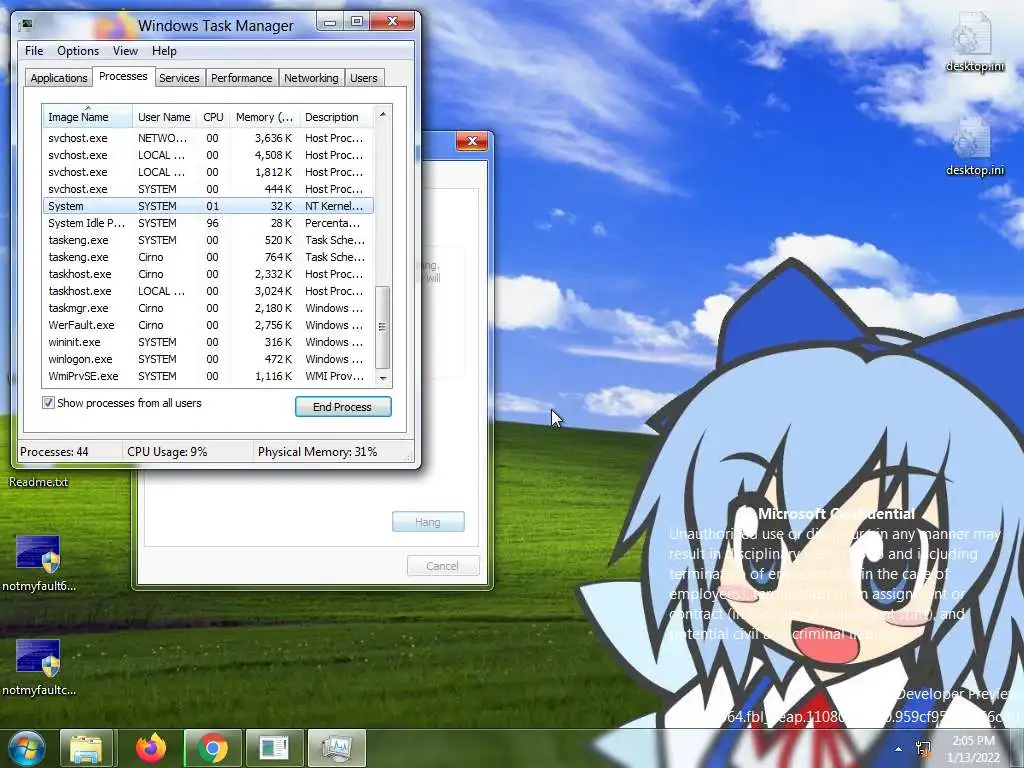Switch to the Networking tab
The width and height of the screenshot is (1024, 768).
[312, 78]
